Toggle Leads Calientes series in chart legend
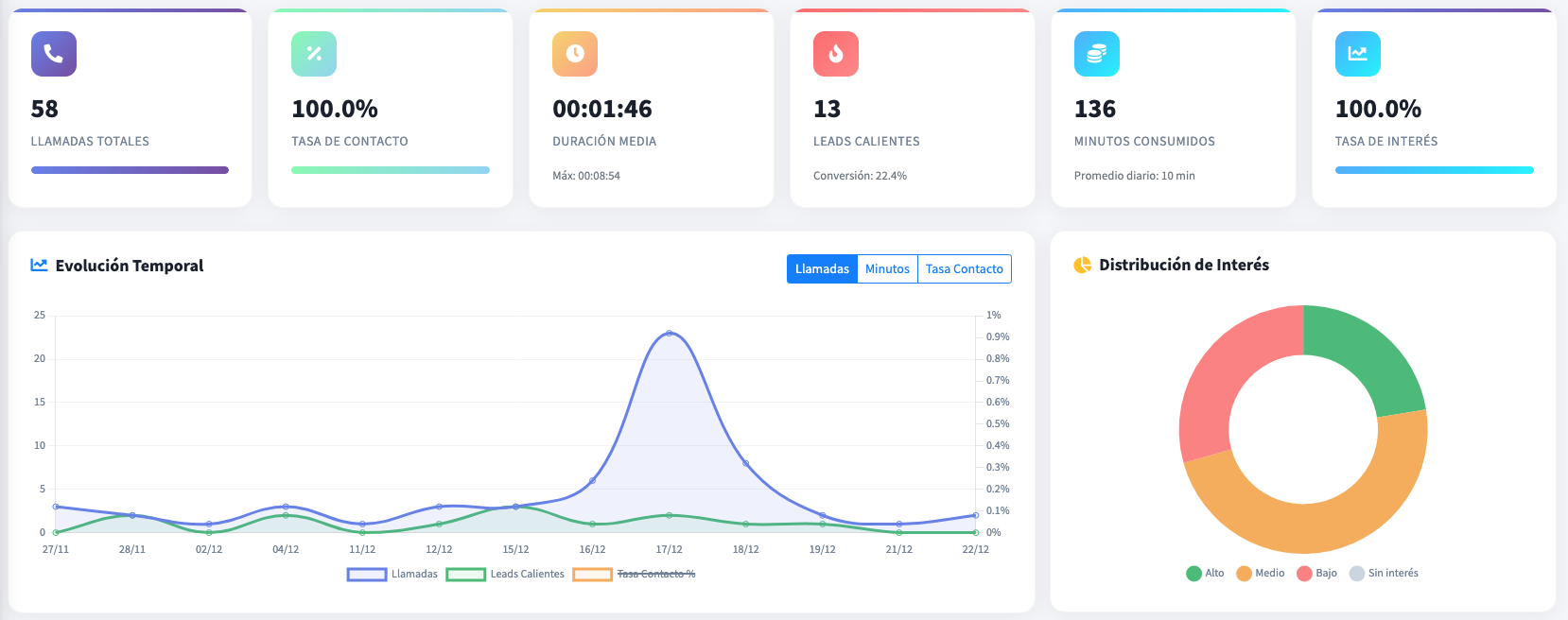The image size is (1568, 620). coord(505,574)
